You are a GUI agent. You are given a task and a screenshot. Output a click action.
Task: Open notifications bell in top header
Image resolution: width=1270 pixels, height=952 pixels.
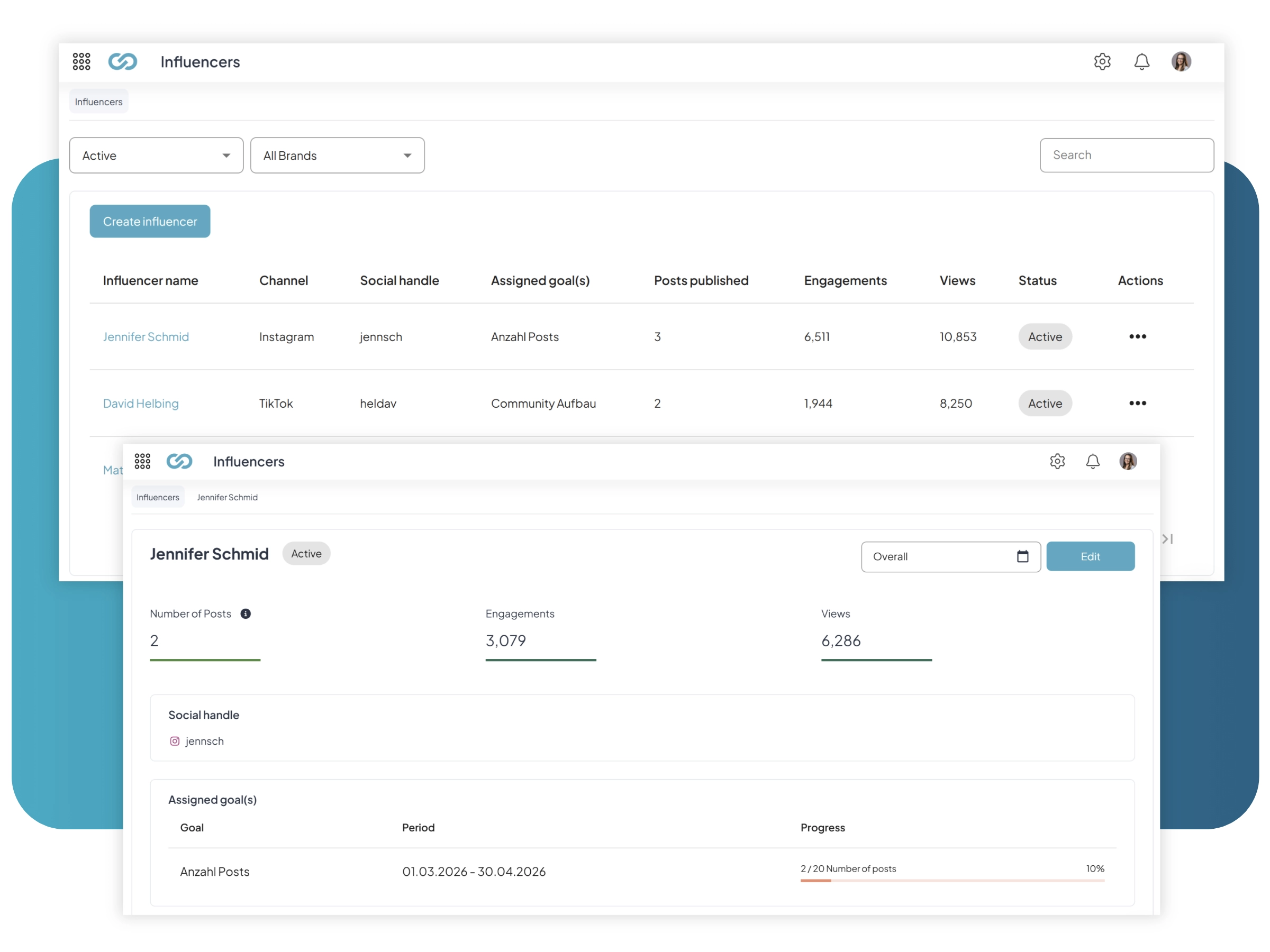click(1141, 61)
